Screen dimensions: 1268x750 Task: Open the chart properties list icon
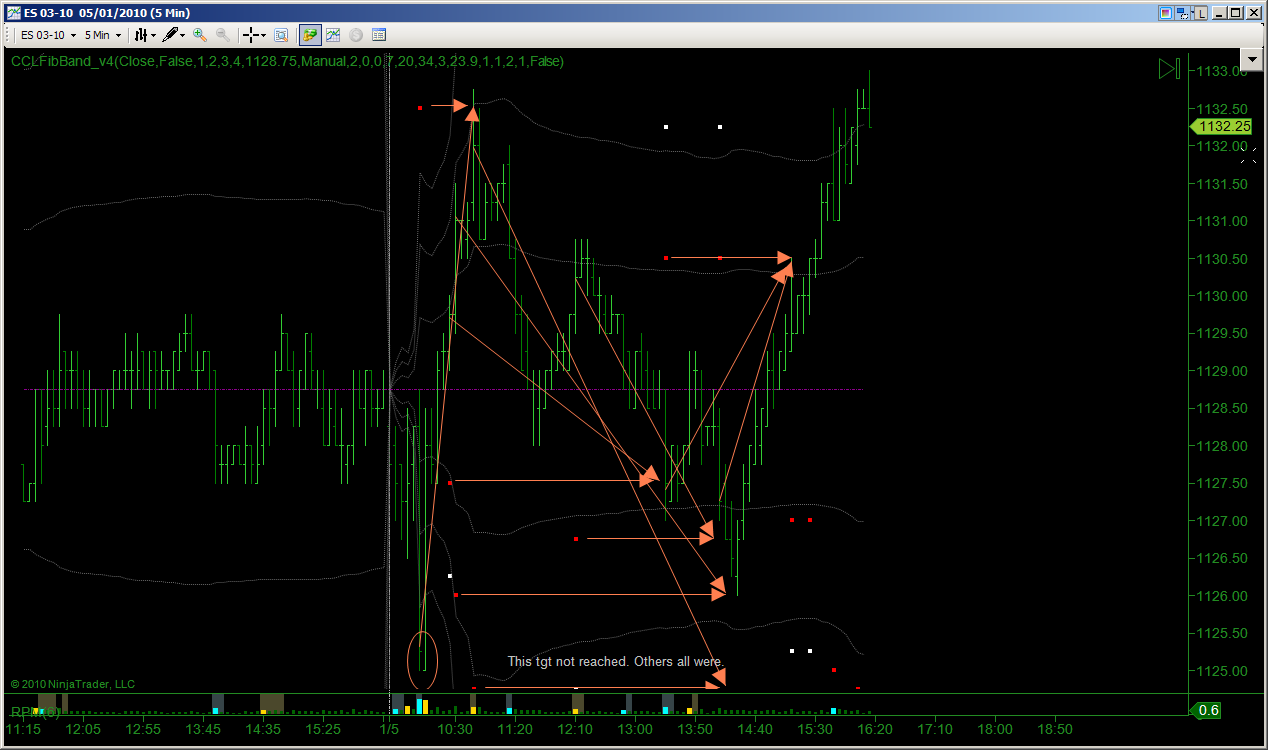point(379,35)
